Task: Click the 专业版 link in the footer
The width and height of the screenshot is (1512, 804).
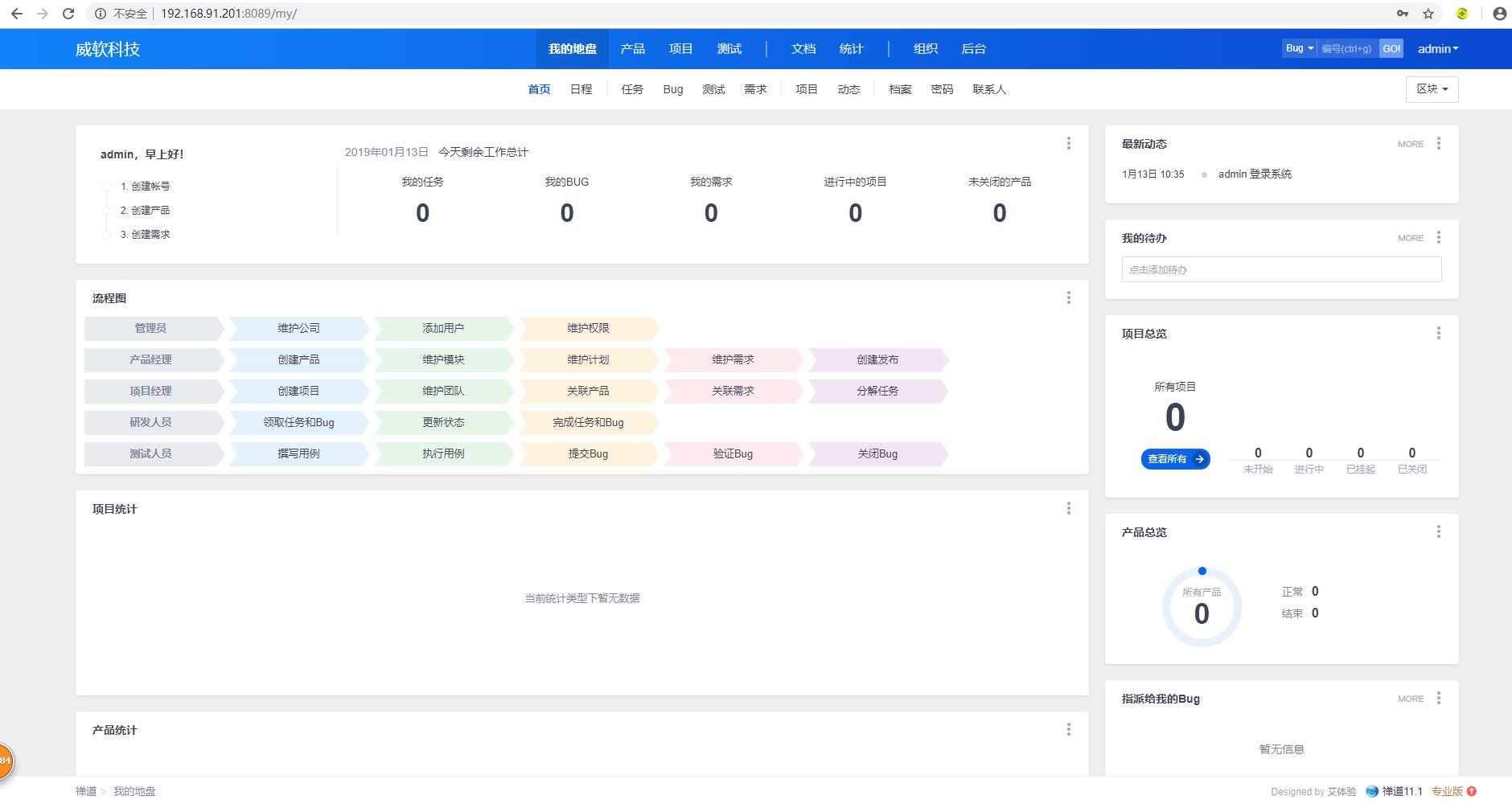Action: pyautogui.click(x=1447, y=791)
